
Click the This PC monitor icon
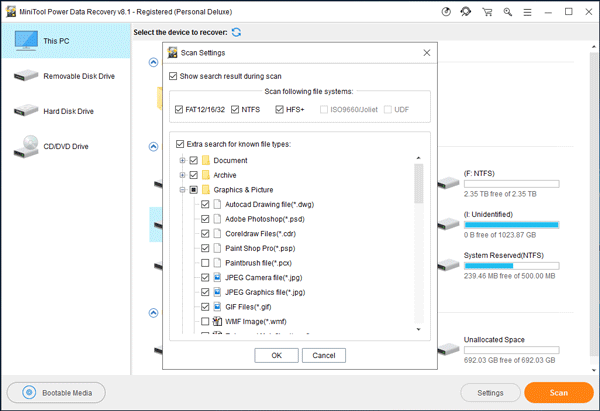point(26,41)
